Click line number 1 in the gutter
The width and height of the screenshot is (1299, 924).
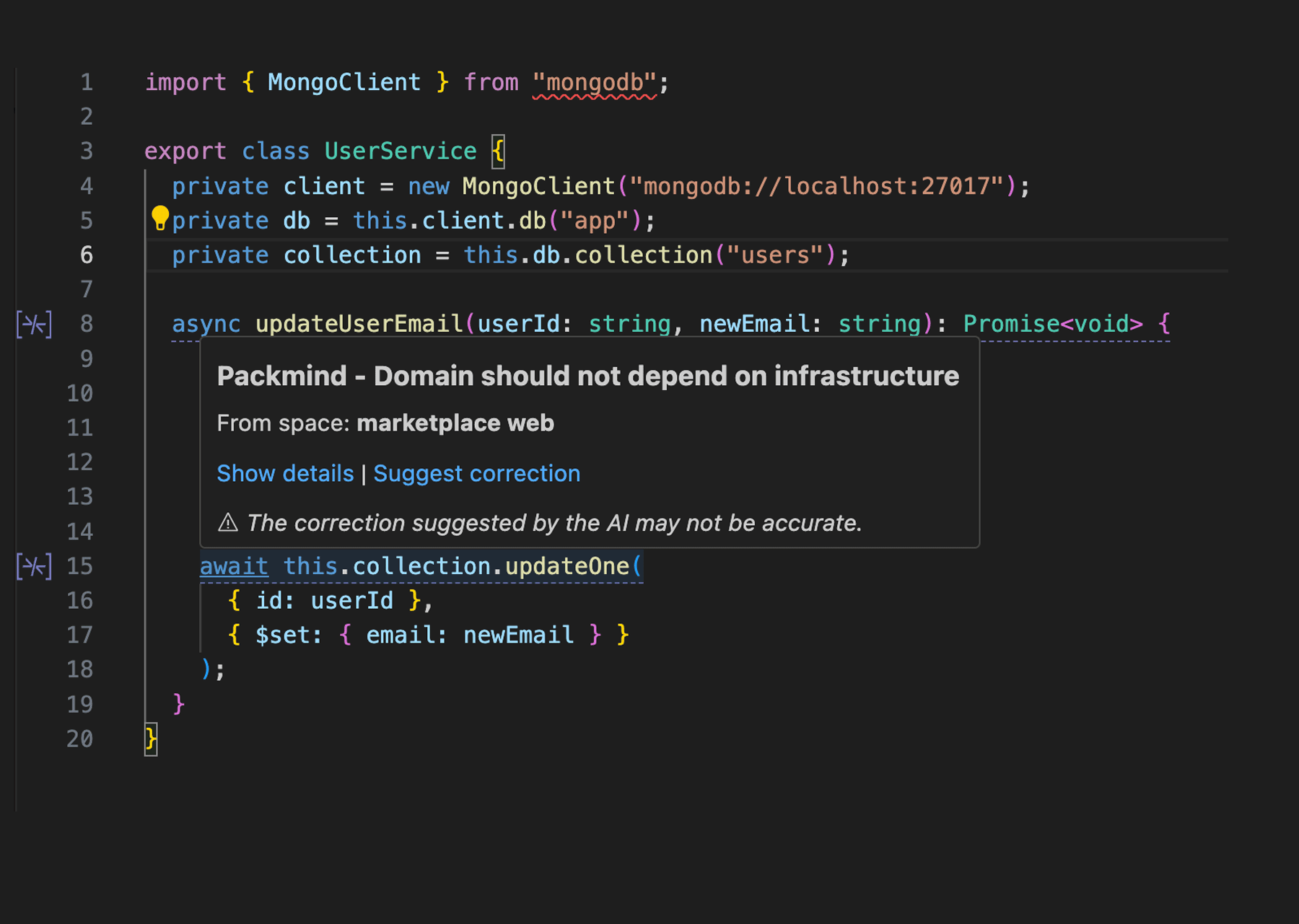86,82
